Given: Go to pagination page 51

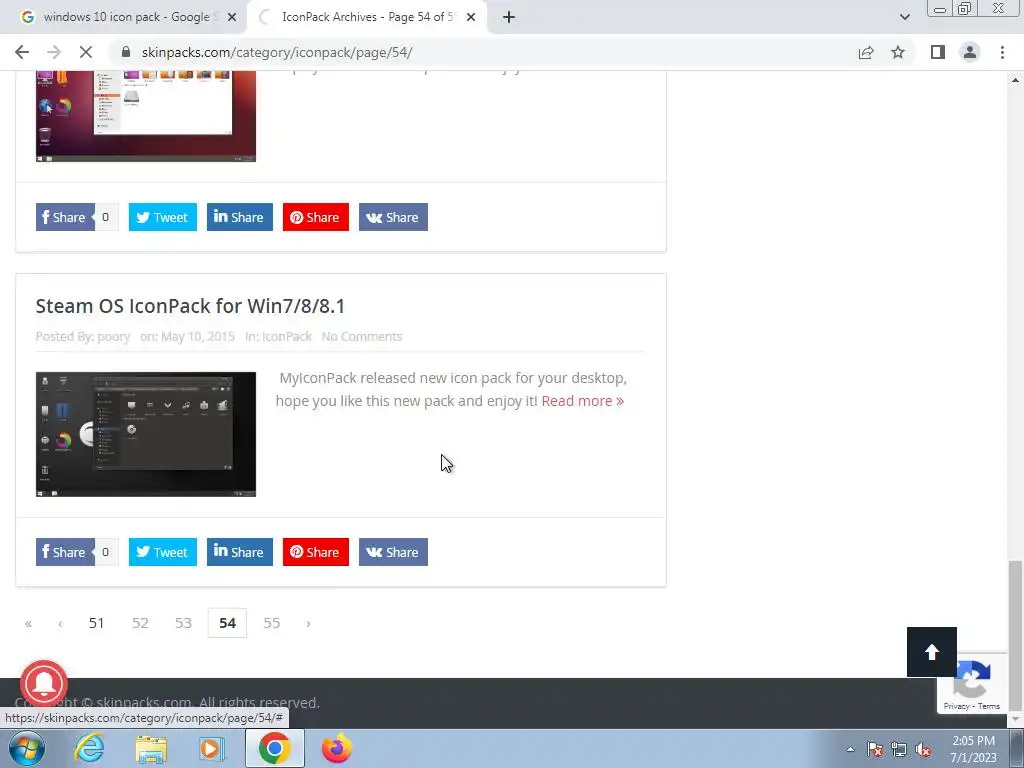Looking at the screenshot, I should (x=96, y=623).
